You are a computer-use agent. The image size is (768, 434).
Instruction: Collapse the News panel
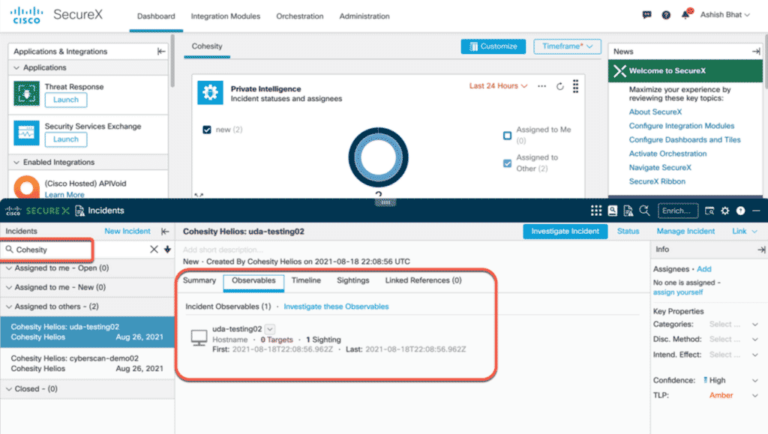click(x=755, y=51)
